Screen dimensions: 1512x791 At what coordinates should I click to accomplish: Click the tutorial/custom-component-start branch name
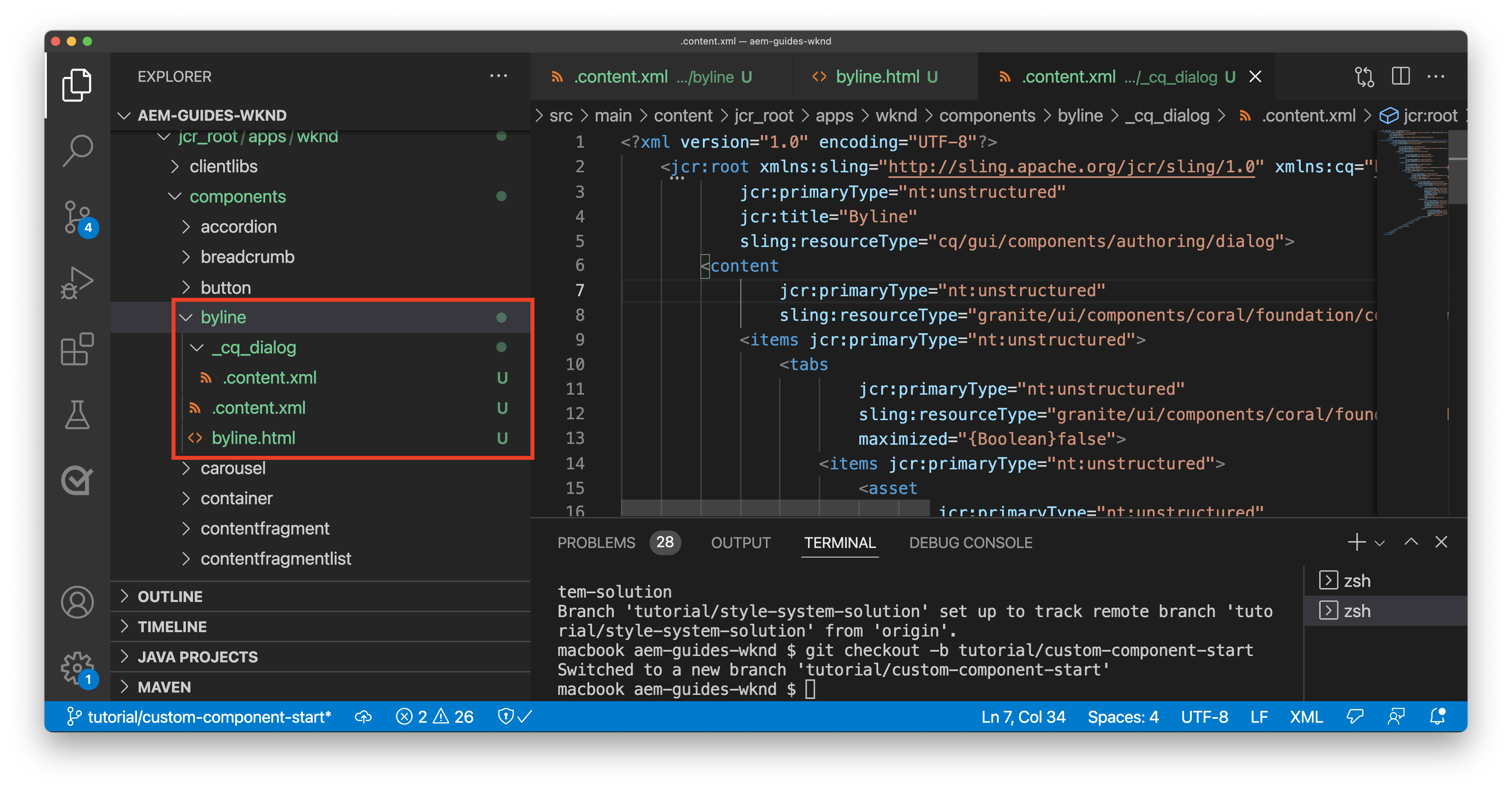click(x=208, y=716)
